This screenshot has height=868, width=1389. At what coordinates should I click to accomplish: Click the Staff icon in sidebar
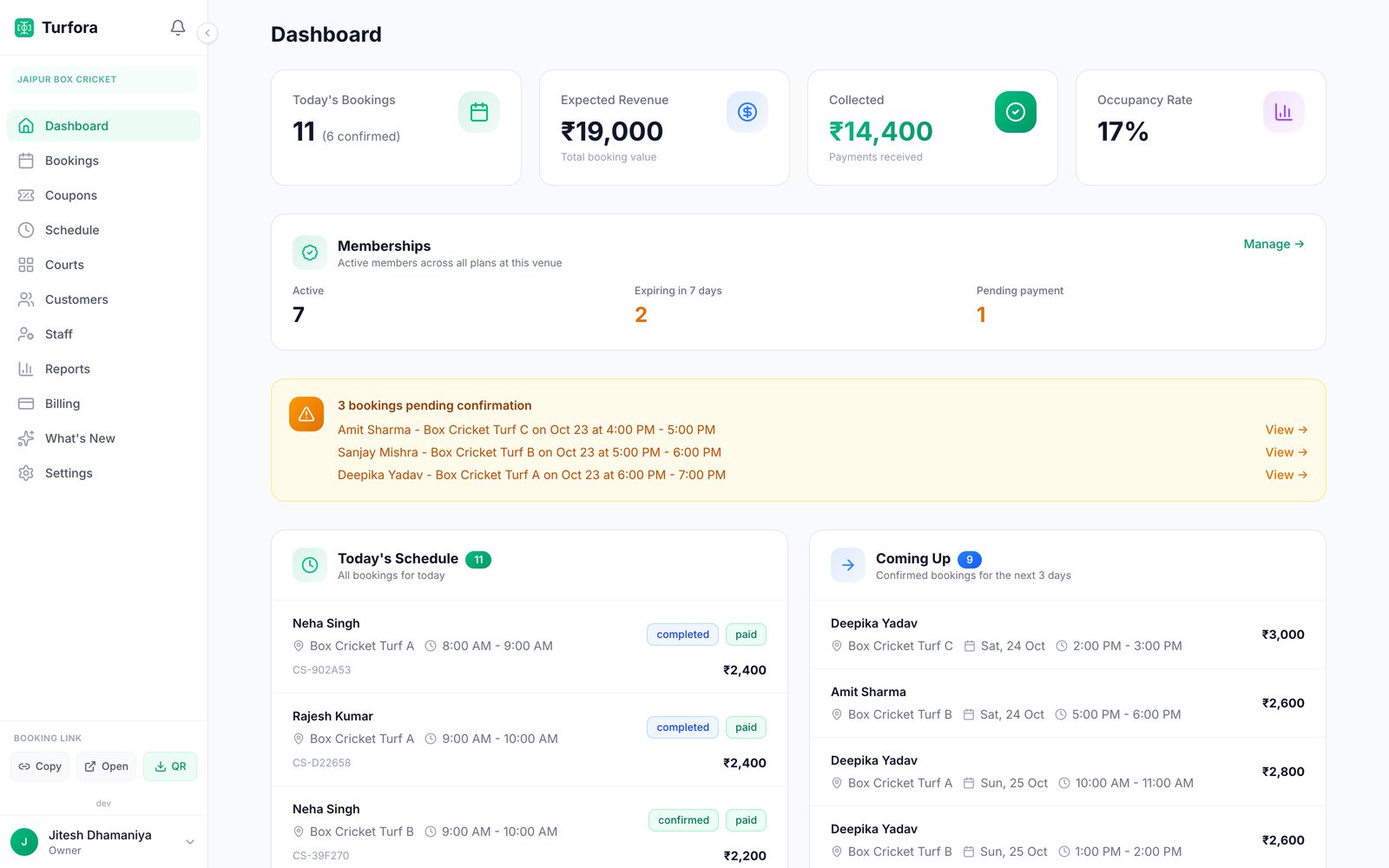26,334
